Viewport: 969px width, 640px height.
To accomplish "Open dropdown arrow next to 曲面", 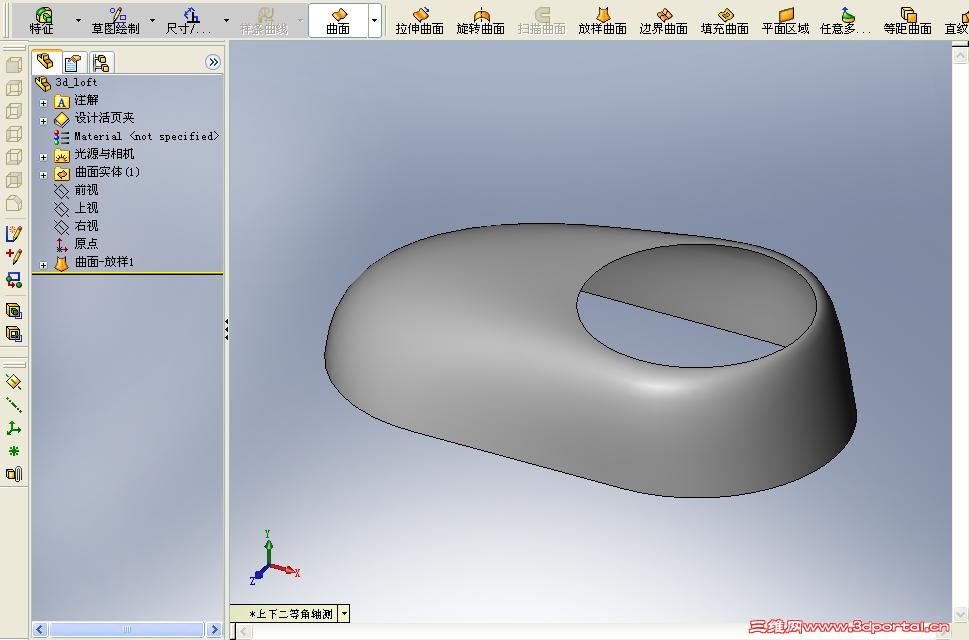I will click(x=374, y=20).
